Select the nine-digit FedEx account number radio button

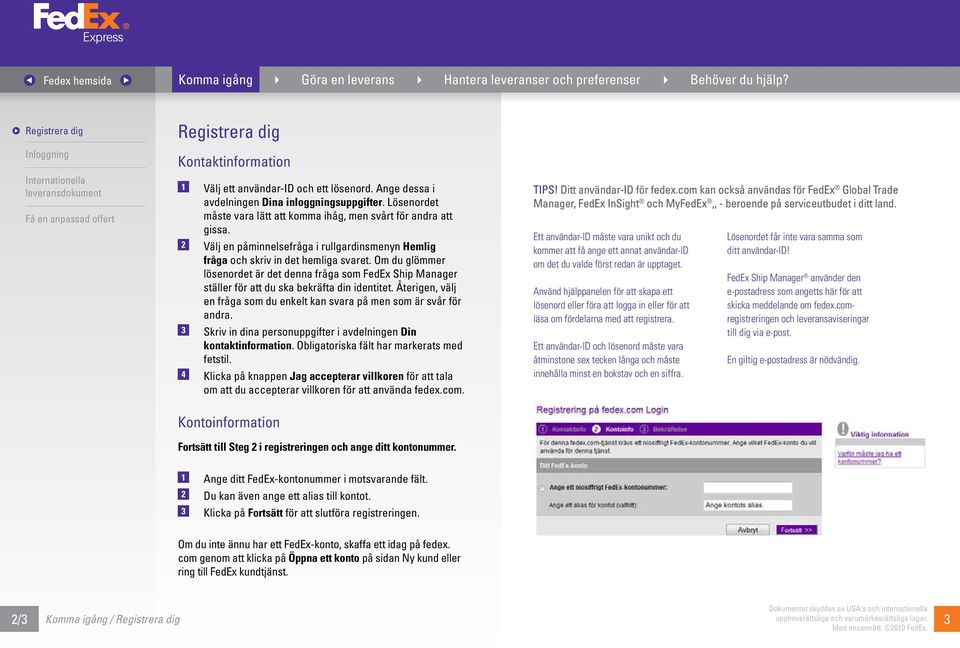[x=542, y=488]
